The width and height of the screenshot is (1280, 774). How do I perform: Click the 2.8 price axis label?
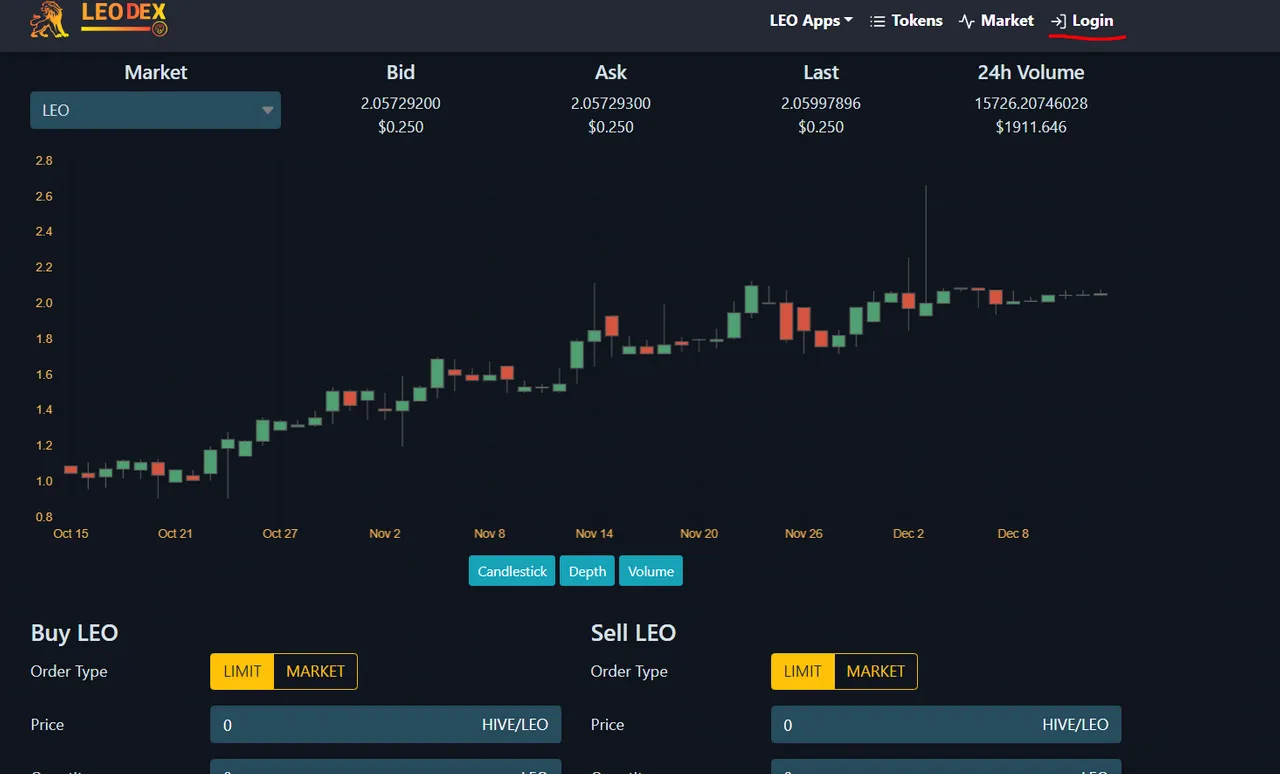coord(44,161)
